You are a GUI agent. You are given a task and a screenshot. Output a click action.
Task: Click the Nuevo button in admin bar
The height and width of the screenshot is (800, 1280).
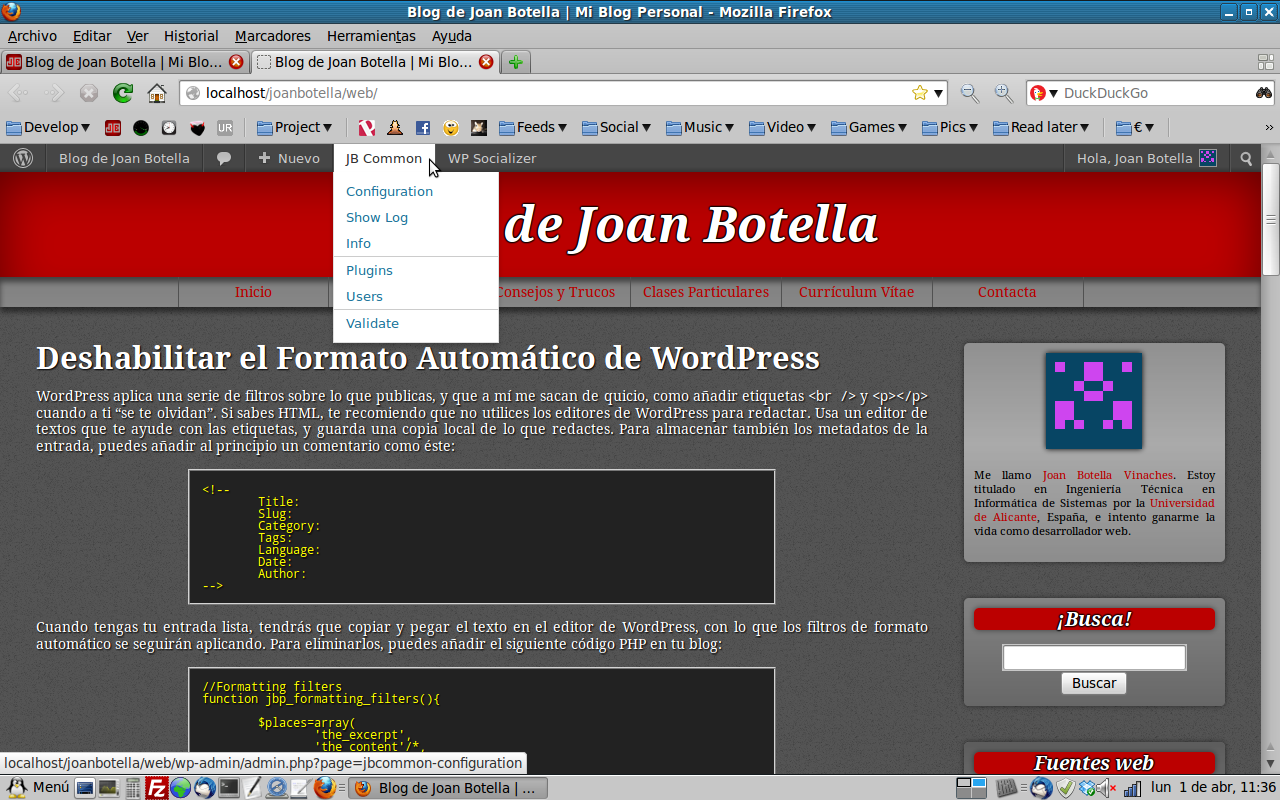289,158
